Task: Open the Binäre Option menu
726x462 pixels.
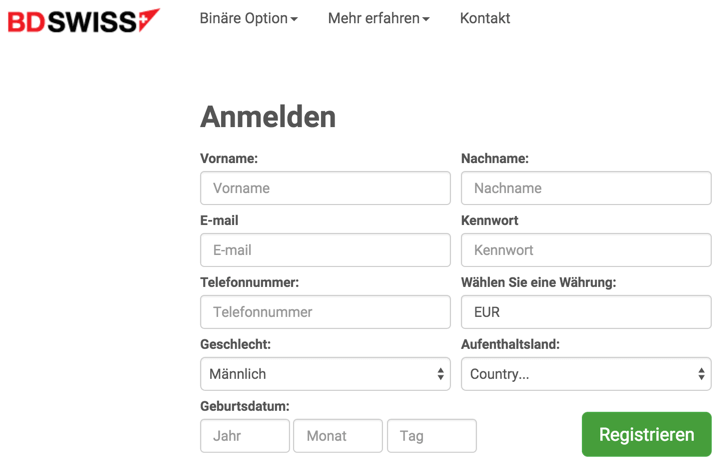Action: (x=249, y=19)
